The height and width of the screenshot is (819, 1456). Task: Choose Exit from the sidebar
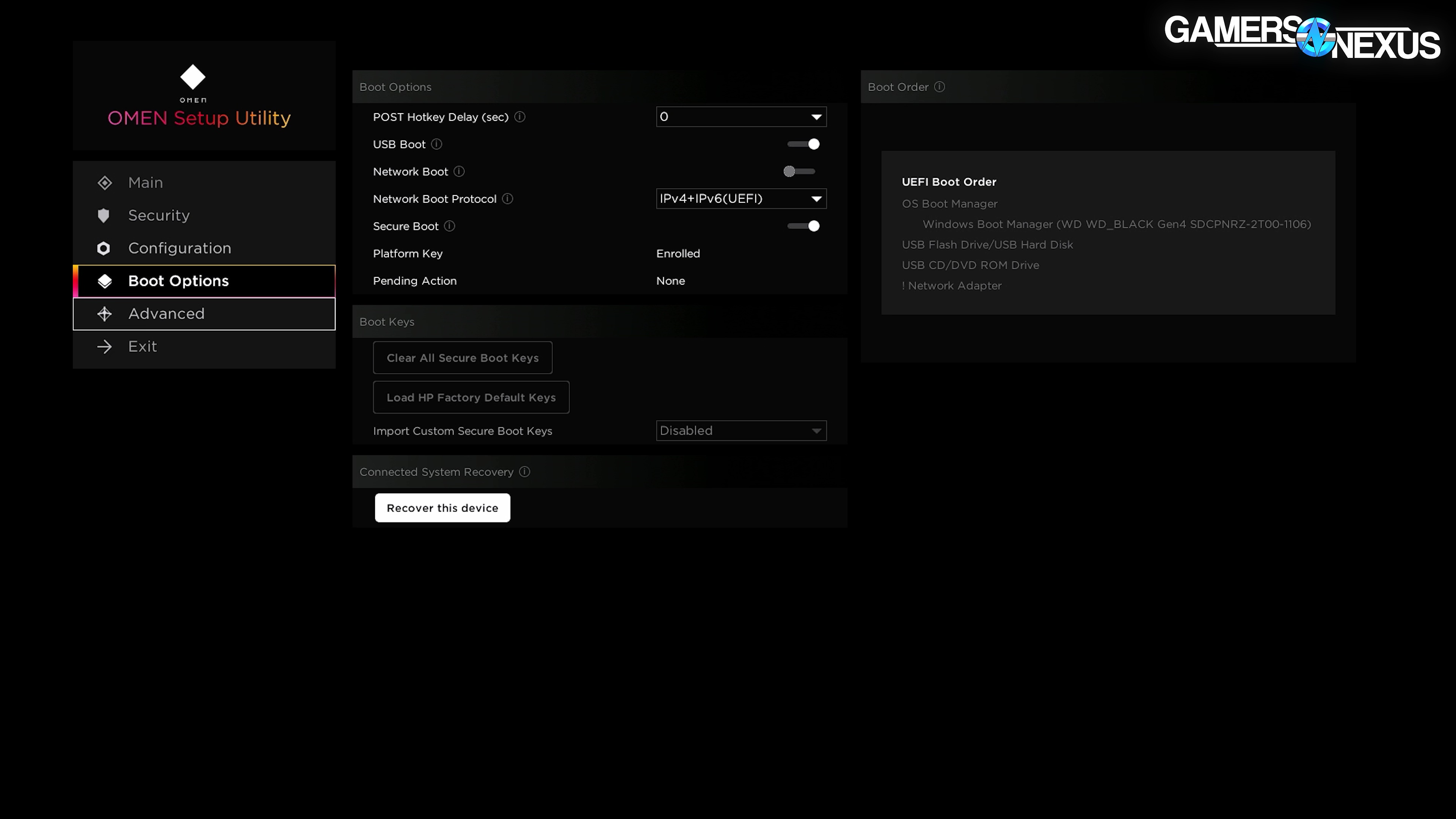coord(204,347)
